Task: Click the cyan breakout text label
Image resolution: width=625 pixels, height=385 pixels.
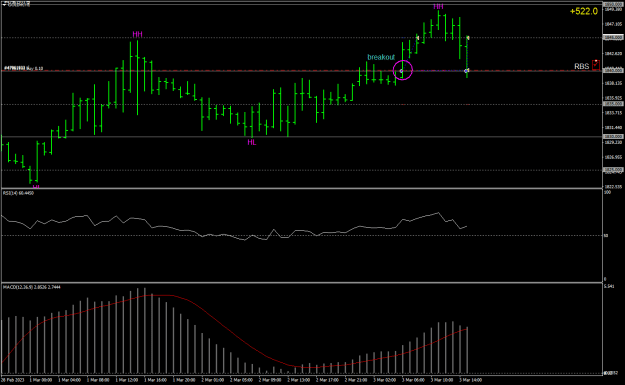Action: click(x=381, y=57)
